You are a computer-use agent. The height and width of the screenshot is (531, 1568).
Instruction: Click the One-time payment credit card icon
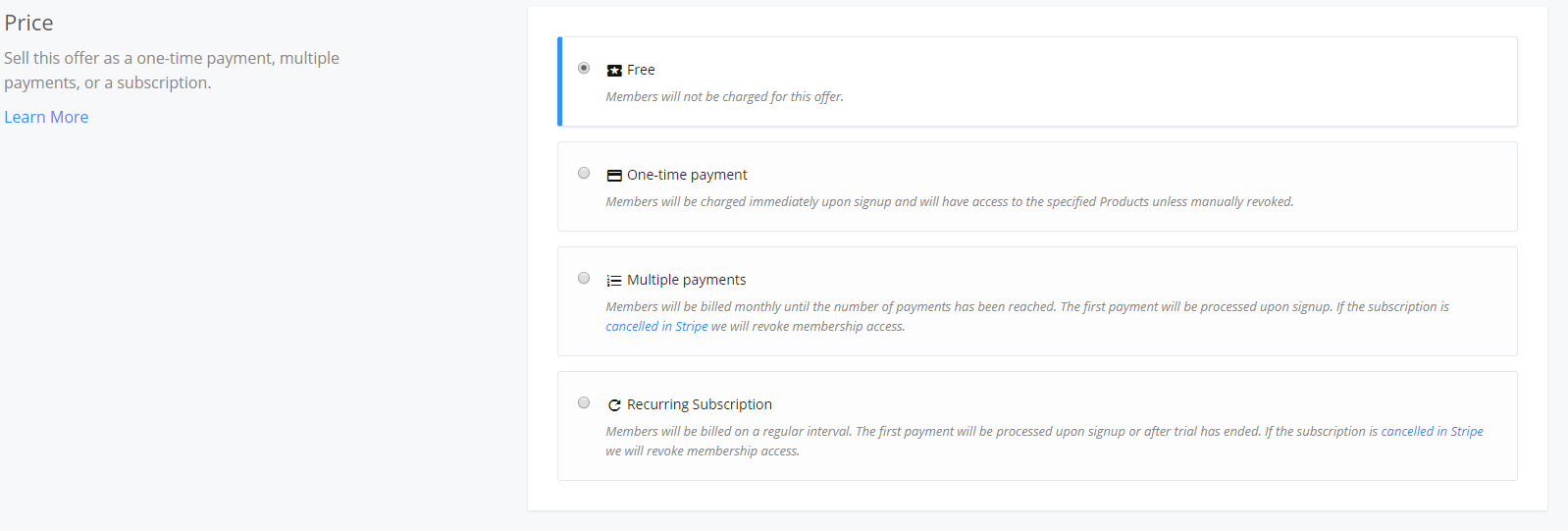[614, 176]
